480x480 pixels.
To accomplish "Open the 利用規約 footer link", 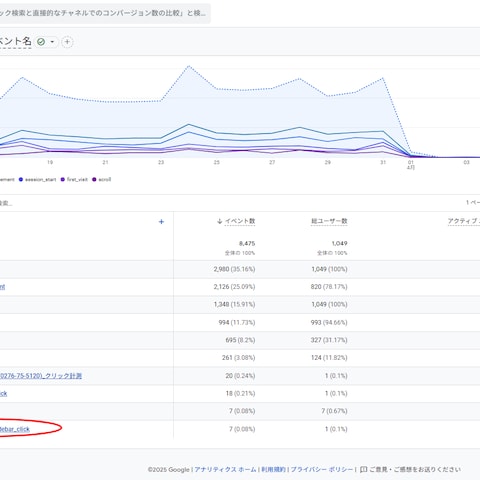I will click(274, 469).
